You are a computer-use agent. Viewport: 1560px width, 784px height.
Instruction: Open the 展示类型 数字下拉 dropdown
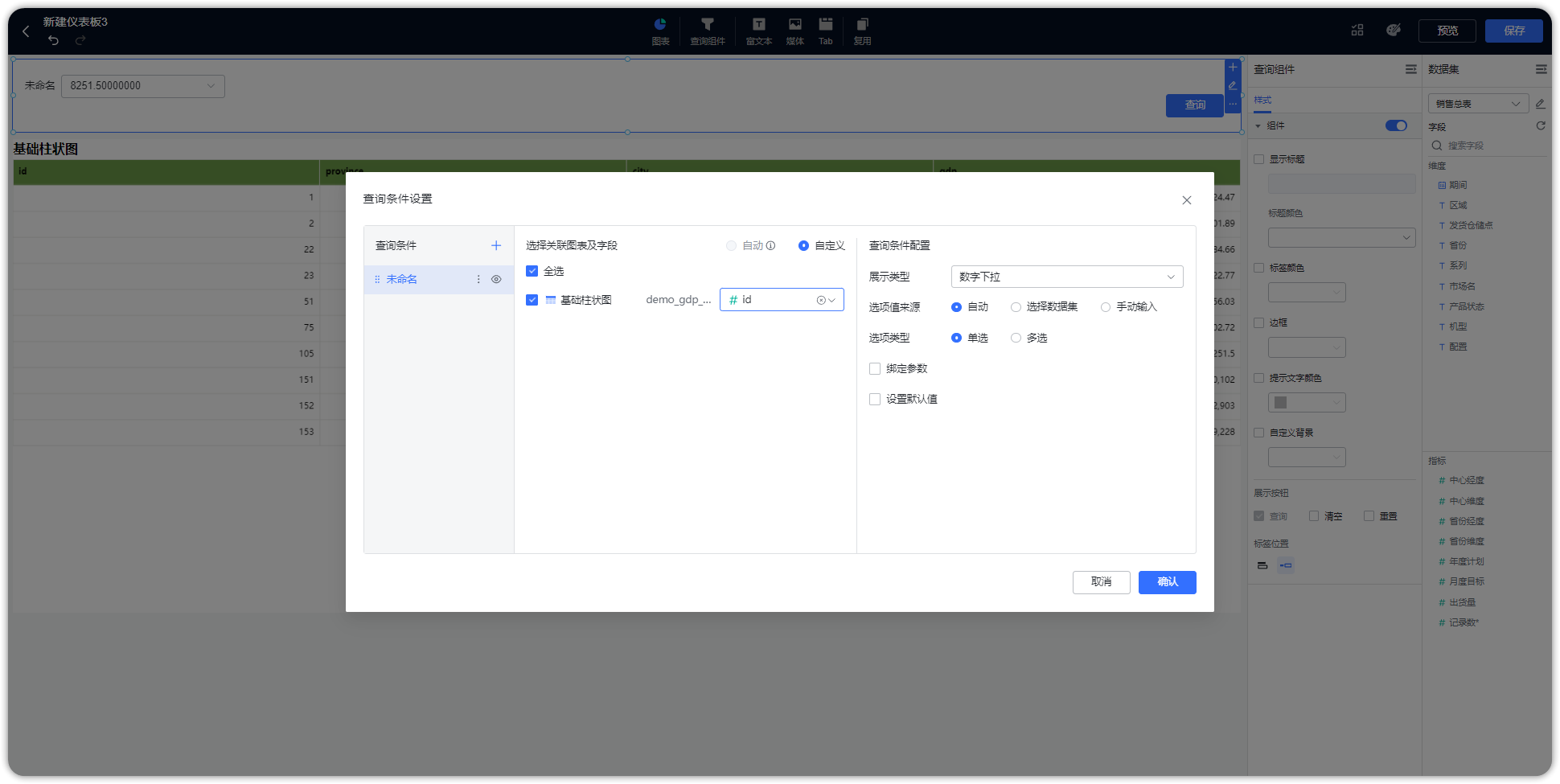click(x=1067, y=277)
